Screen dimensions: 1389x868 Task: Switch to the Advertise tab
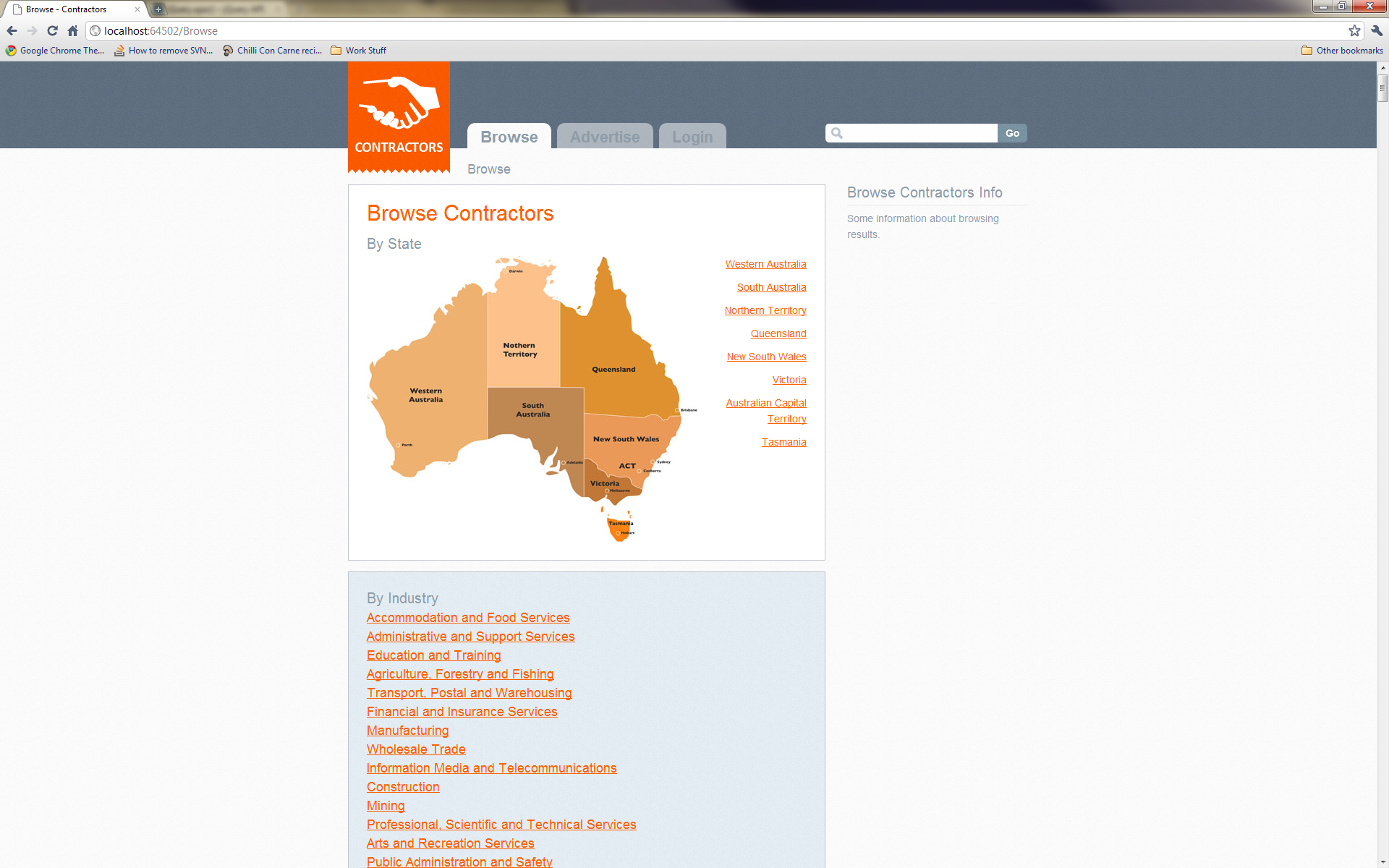pyautogui.click(x=604, y=137)
